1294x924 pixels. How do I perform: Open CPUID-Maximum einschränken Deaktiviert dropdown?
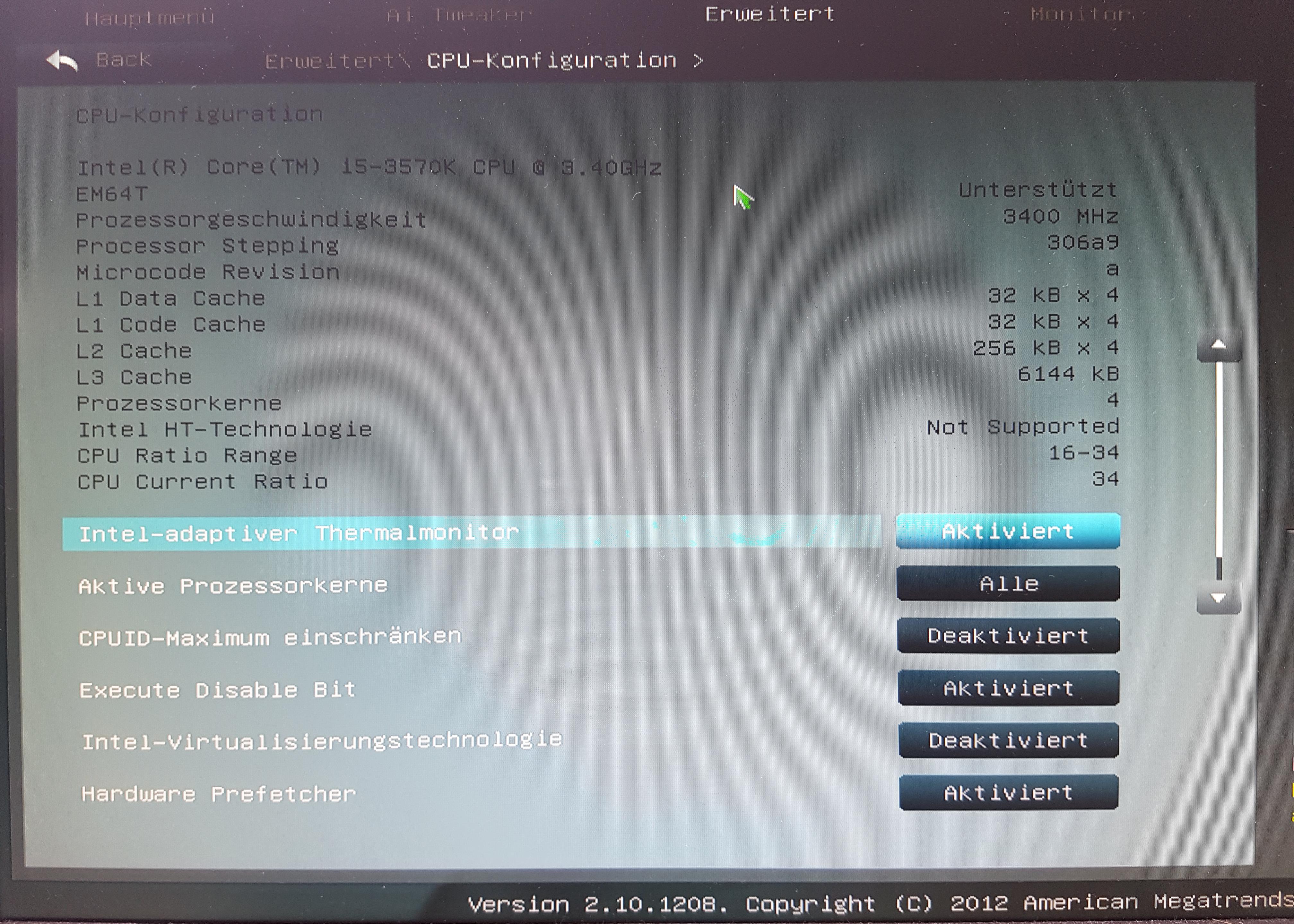1008,635
